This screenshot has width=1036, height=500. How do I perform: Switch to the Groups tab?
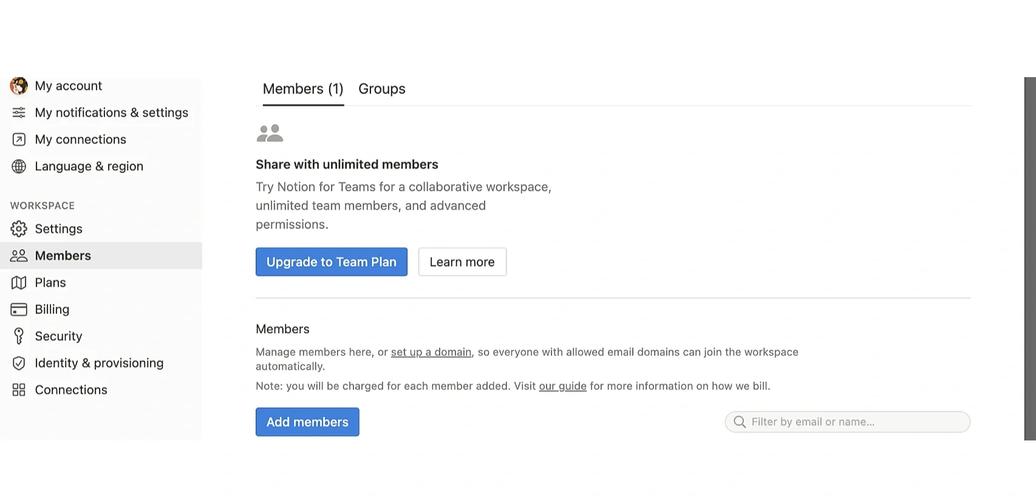382,89
